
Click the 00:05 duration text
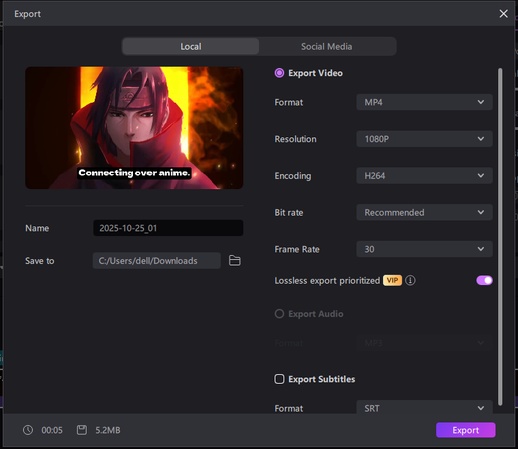point(52,430)
